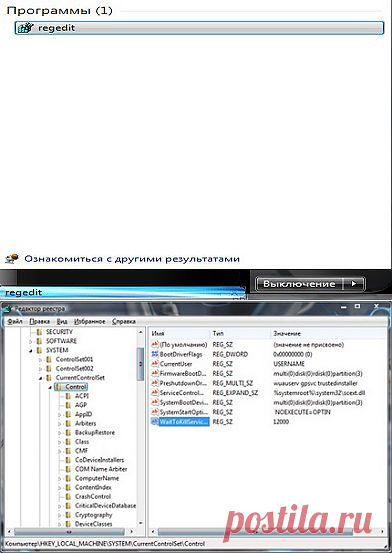Click Ознакомиться с другими результатами link

tap(132, 259)
